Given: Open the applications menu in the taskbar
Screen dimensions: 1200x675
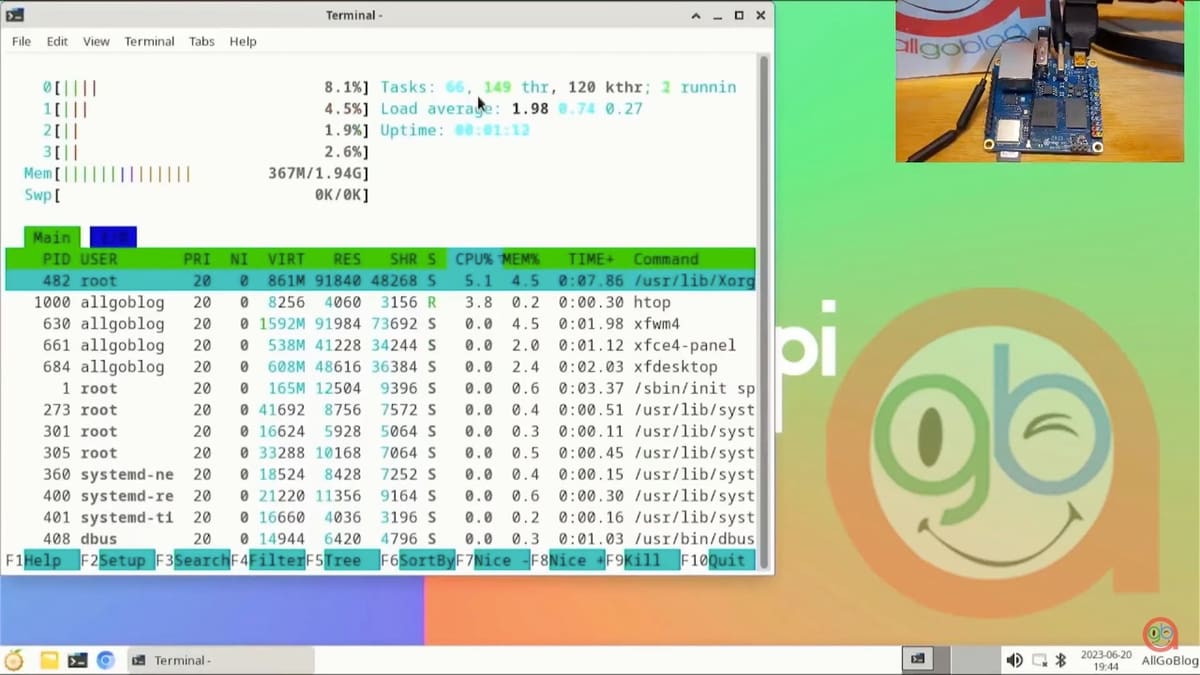Looking at the screenshot, I should coord(14,660).
